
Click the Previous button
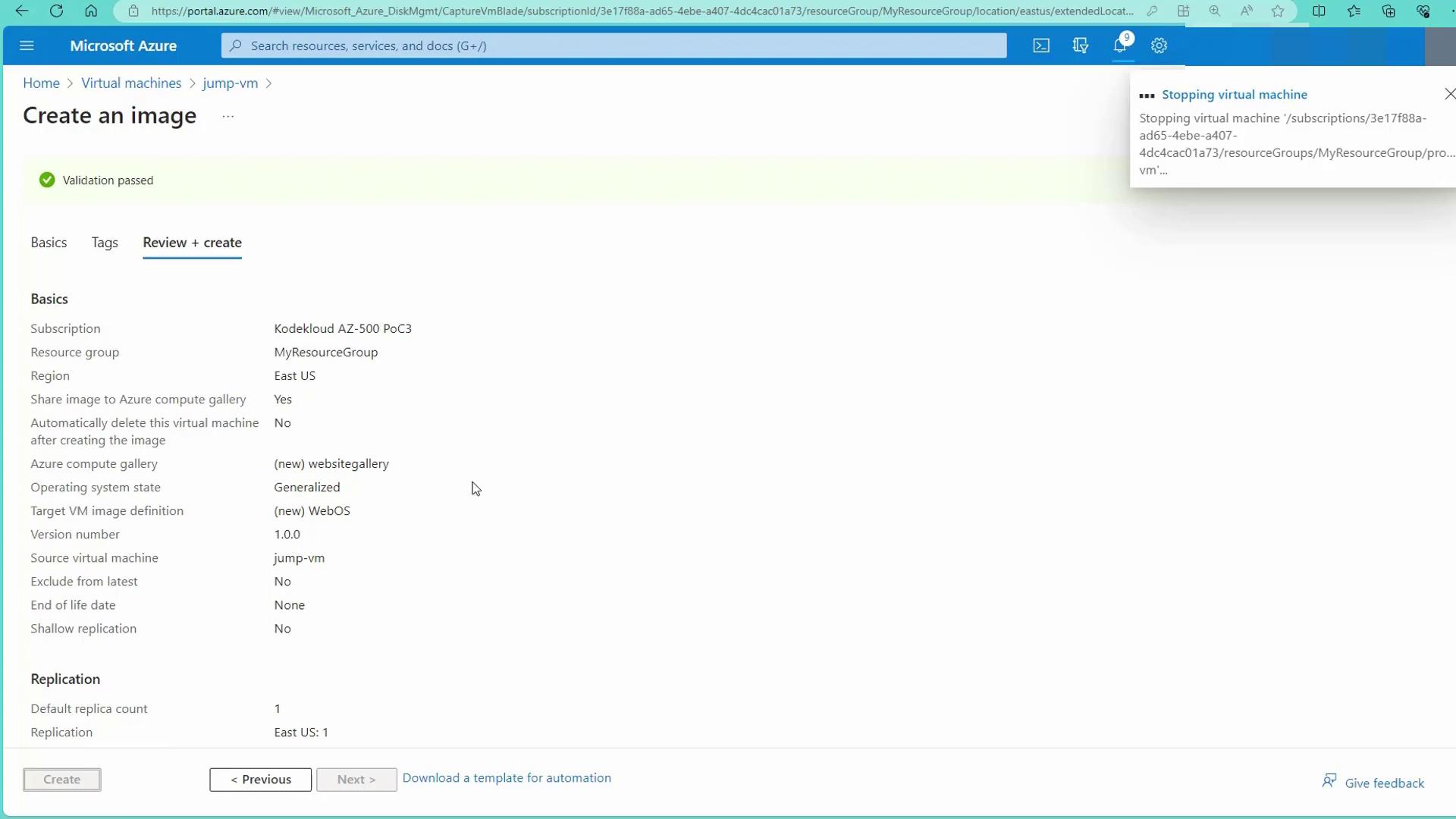click(260, 780)
